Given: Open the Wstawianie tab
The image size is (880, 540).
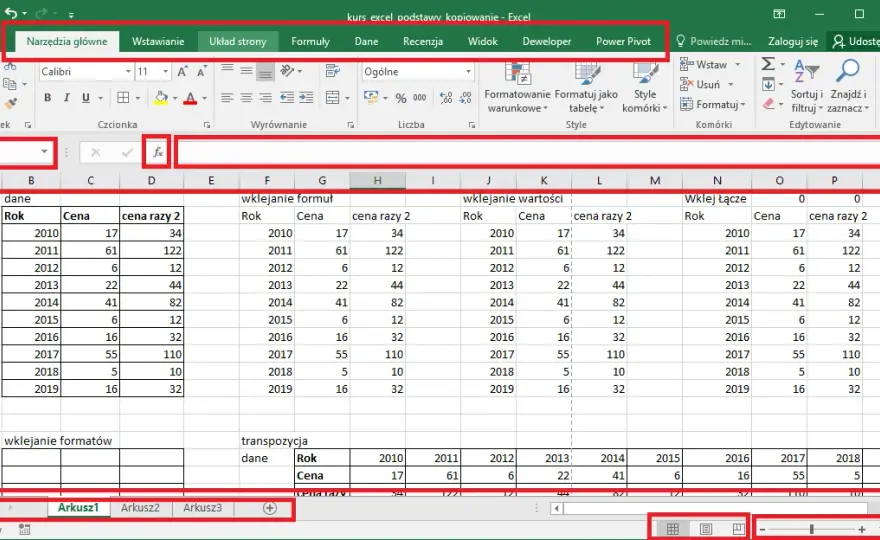Looking at the screenshot, I should 158,42.
